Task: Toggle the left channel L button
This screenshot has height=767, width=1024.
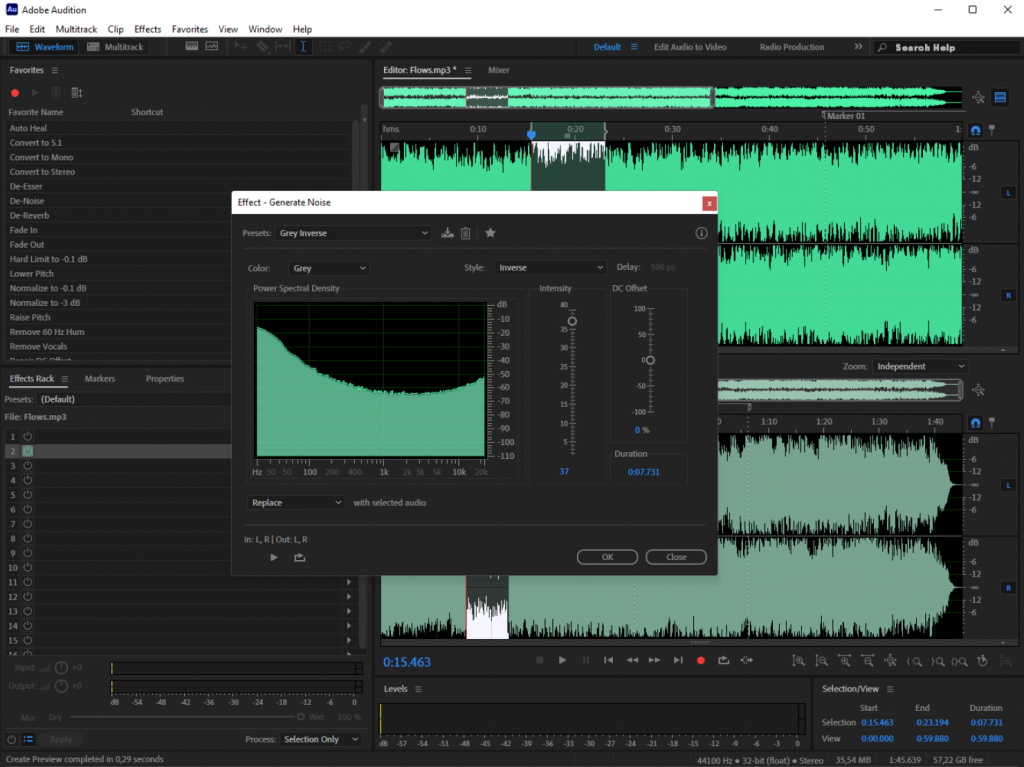Action: pyautogui.click(x=1008, y=192)
